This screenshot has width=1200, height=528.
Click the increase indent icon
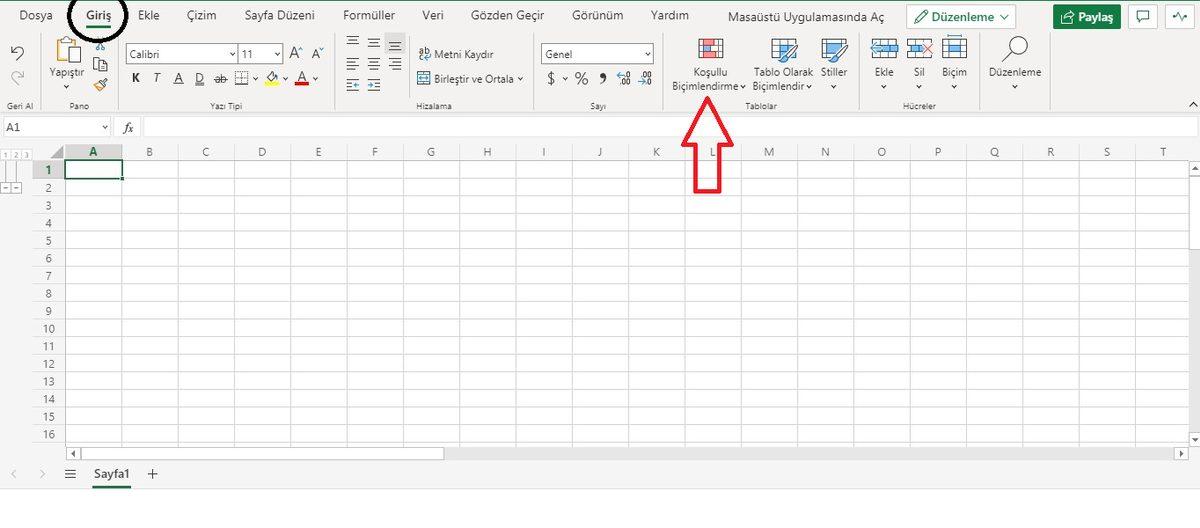tap(373, 86)
